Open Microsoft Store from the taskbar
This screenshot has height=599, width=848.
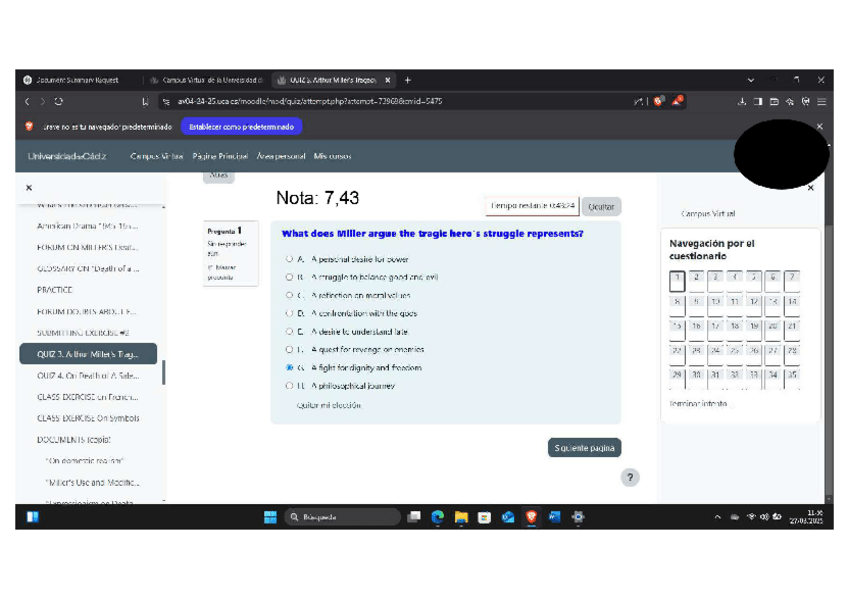pyautogui.click(x=484, y=517)
